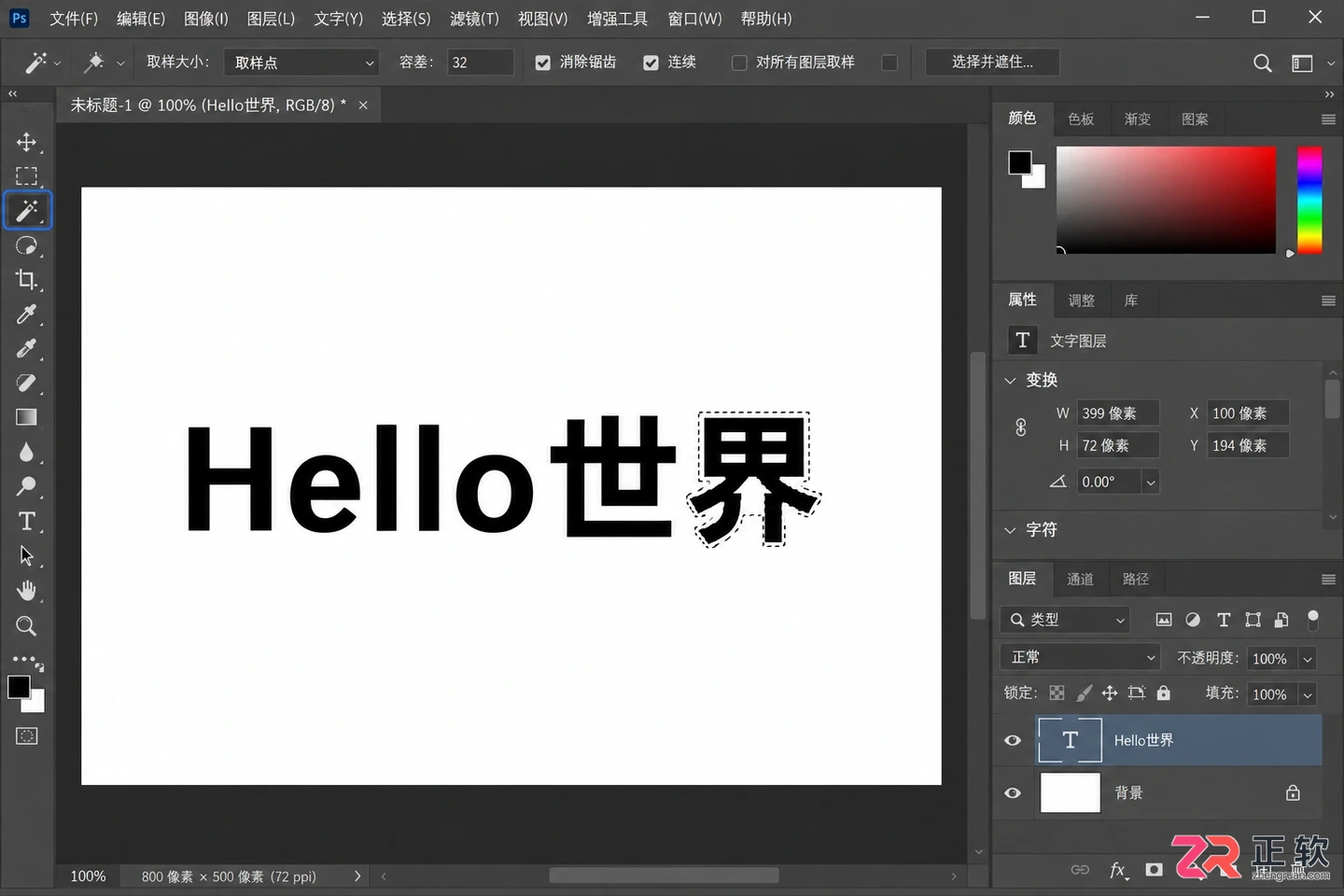
Task: Select the Eyedropper tool
Action: point(26,315)
